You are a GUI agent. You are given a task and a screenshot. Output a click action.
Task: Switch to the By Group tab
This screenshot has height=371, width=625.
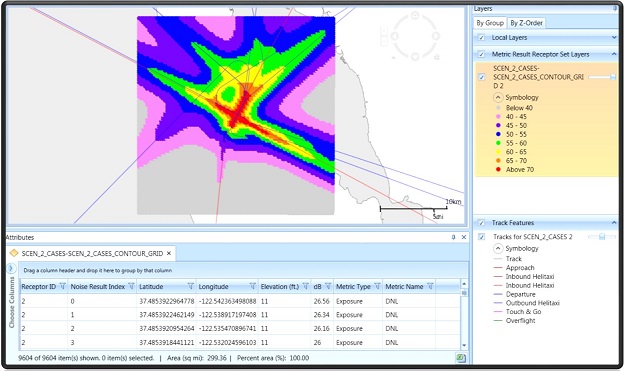(490, 23)
